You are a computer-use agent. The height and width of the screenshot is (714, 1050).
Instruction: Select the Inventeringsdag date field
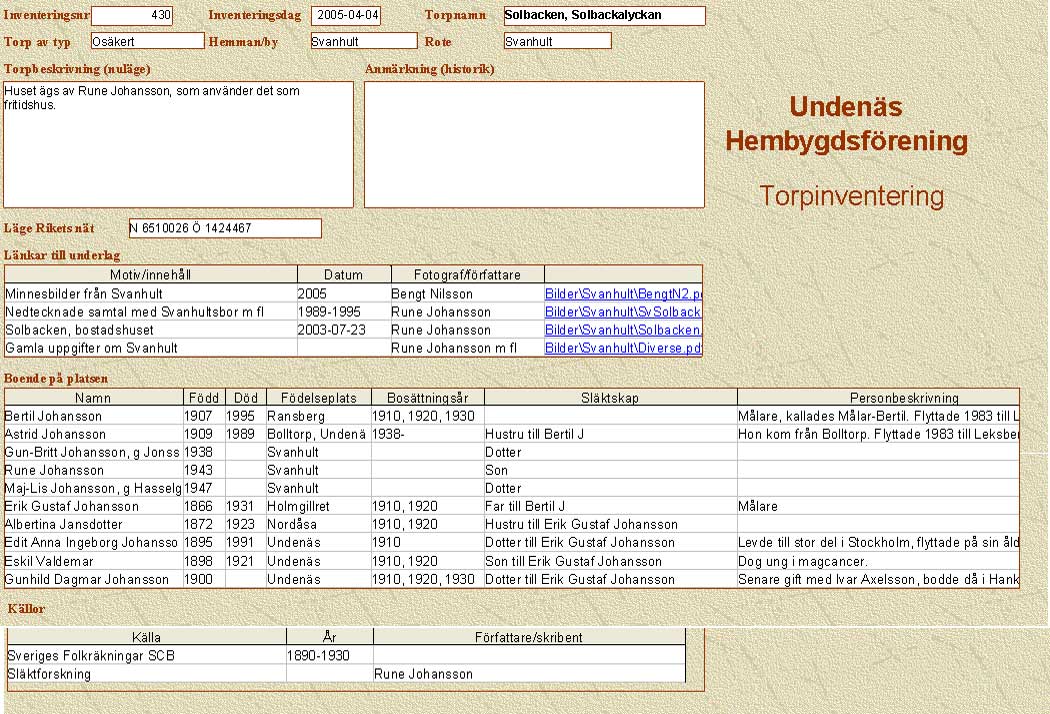[346, 16]
